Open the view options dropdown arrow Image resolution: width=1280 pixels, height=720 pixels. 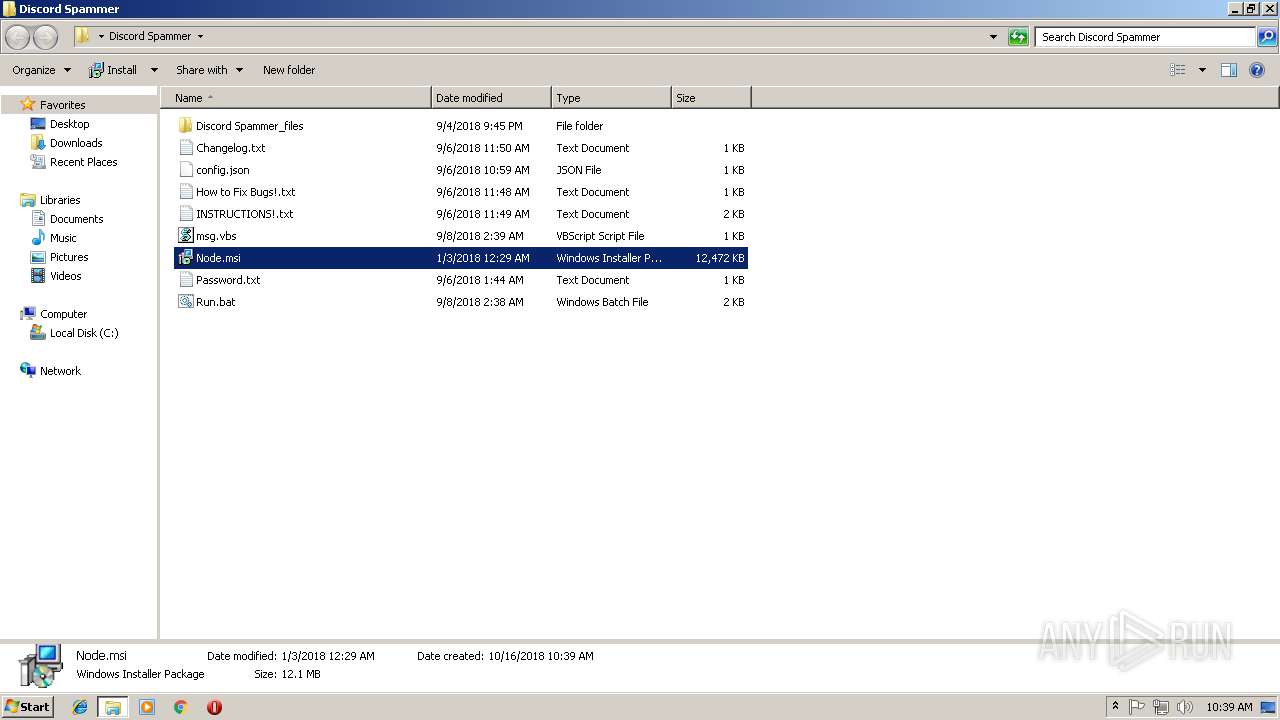[1202, 70]
